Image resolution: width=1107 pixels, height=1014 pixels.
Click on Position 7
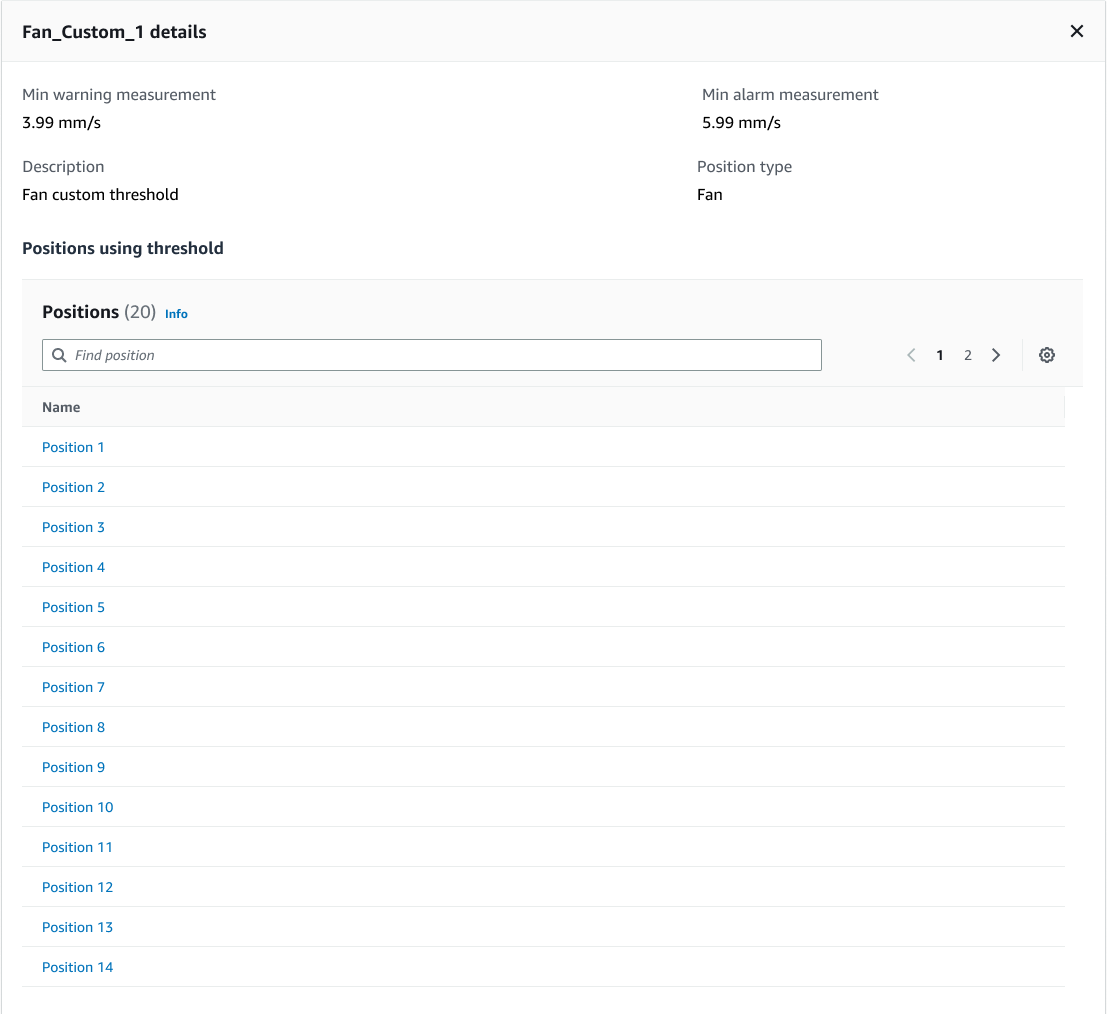[x=73, y=687]
